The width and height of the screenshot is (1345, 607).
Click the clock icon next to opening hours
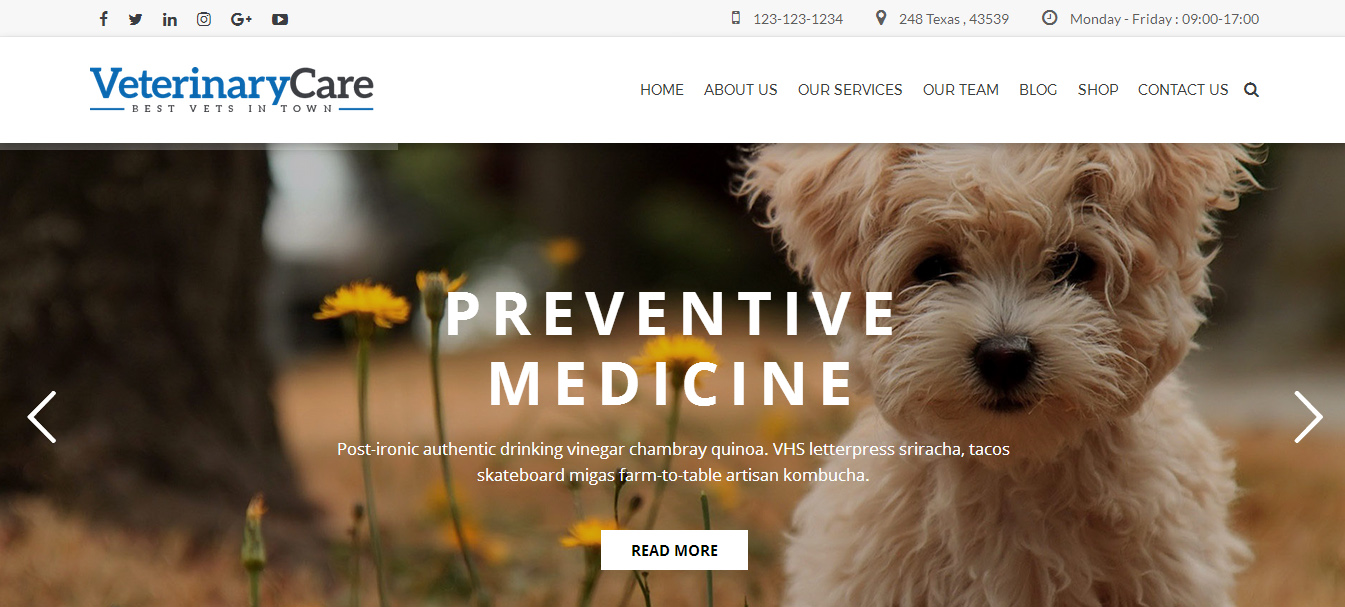[x=1049, y=18]
